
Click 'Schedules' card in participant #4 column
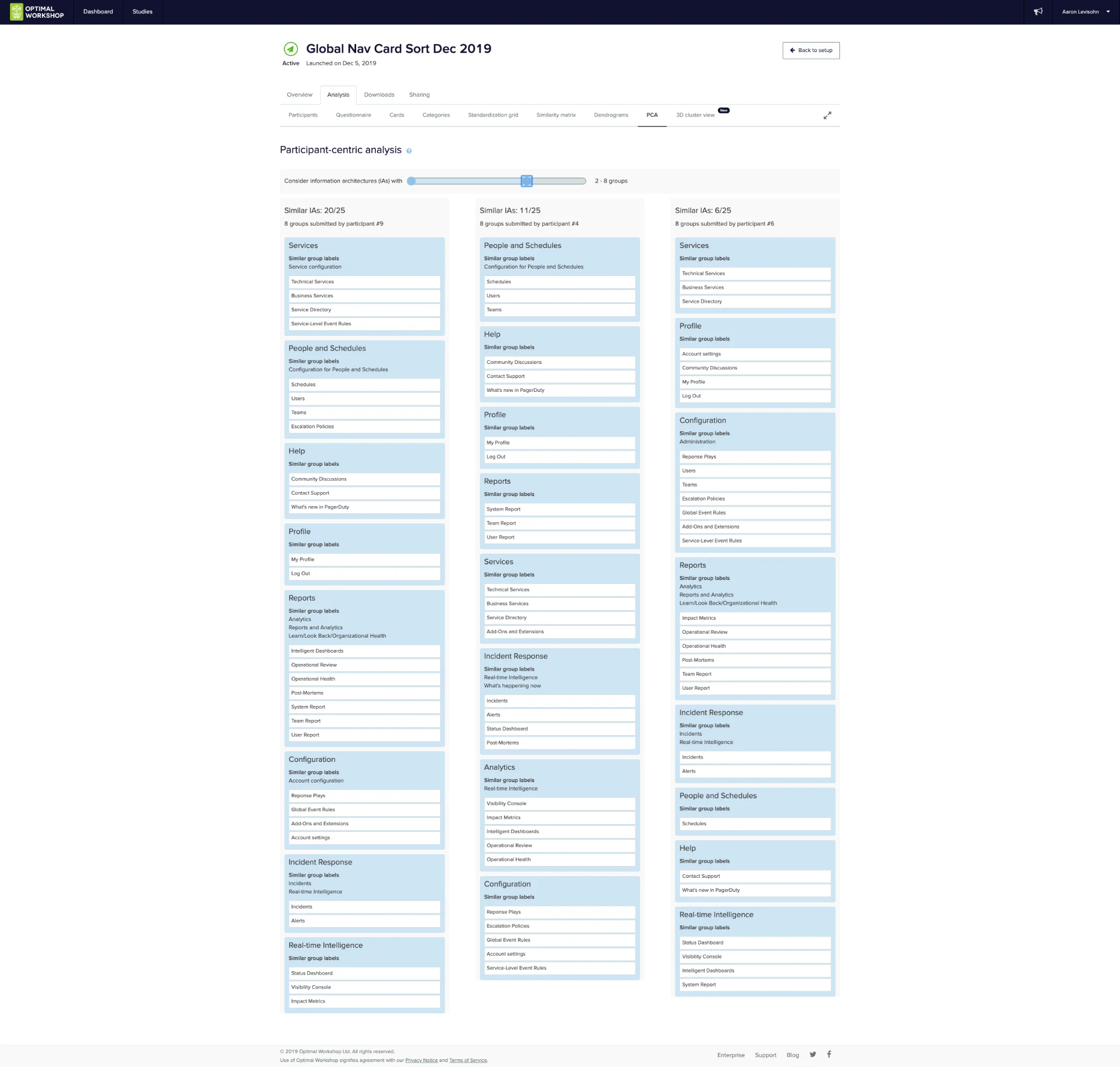(559, 282)
